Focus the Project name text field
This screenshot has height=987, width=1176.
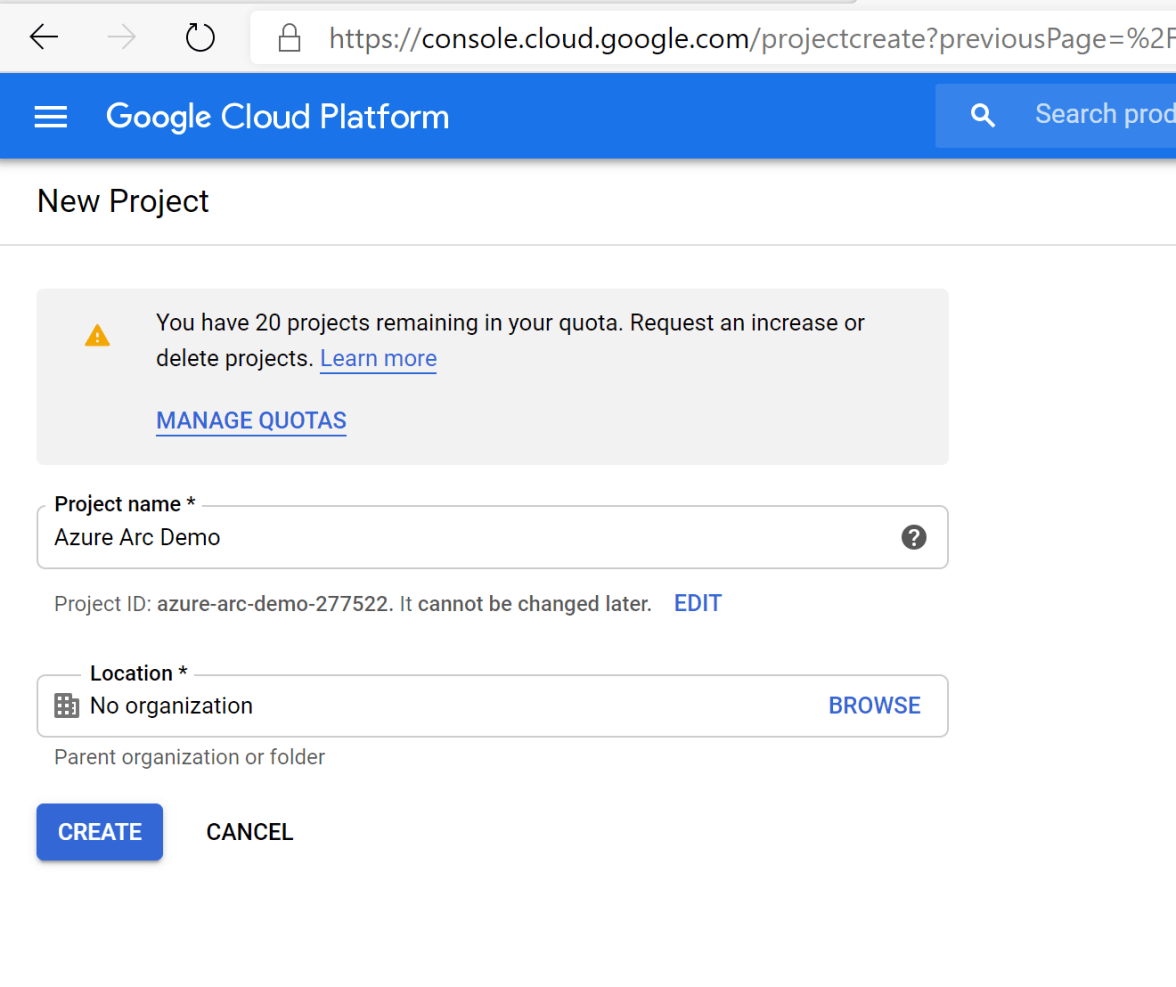pyautogui.click(x=470, y=538)
